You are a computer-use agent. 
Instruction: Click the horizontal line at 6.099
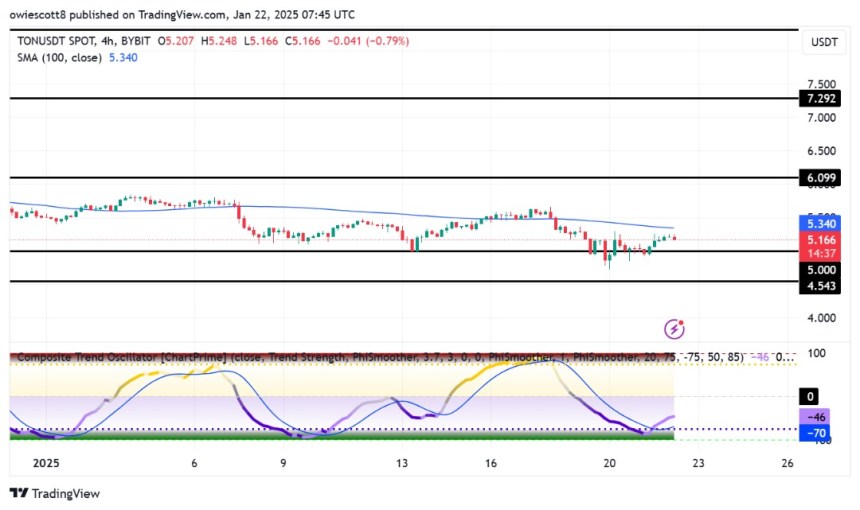click(x=404, y=178)
